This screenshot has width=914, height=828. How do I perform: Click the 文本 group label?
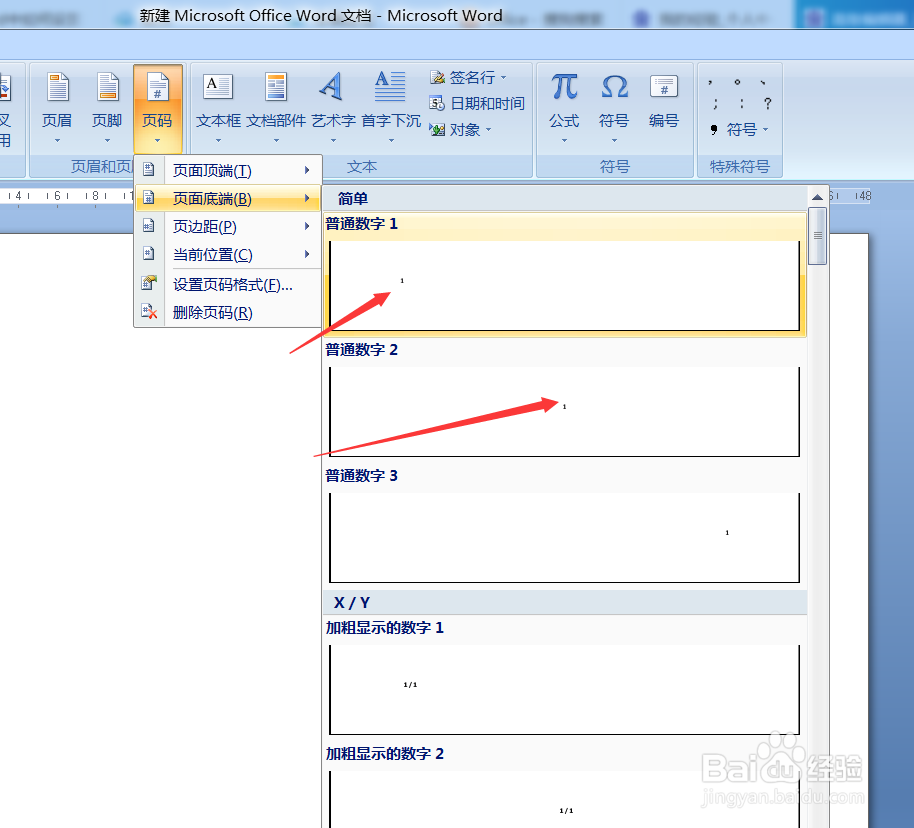point(361,167)
